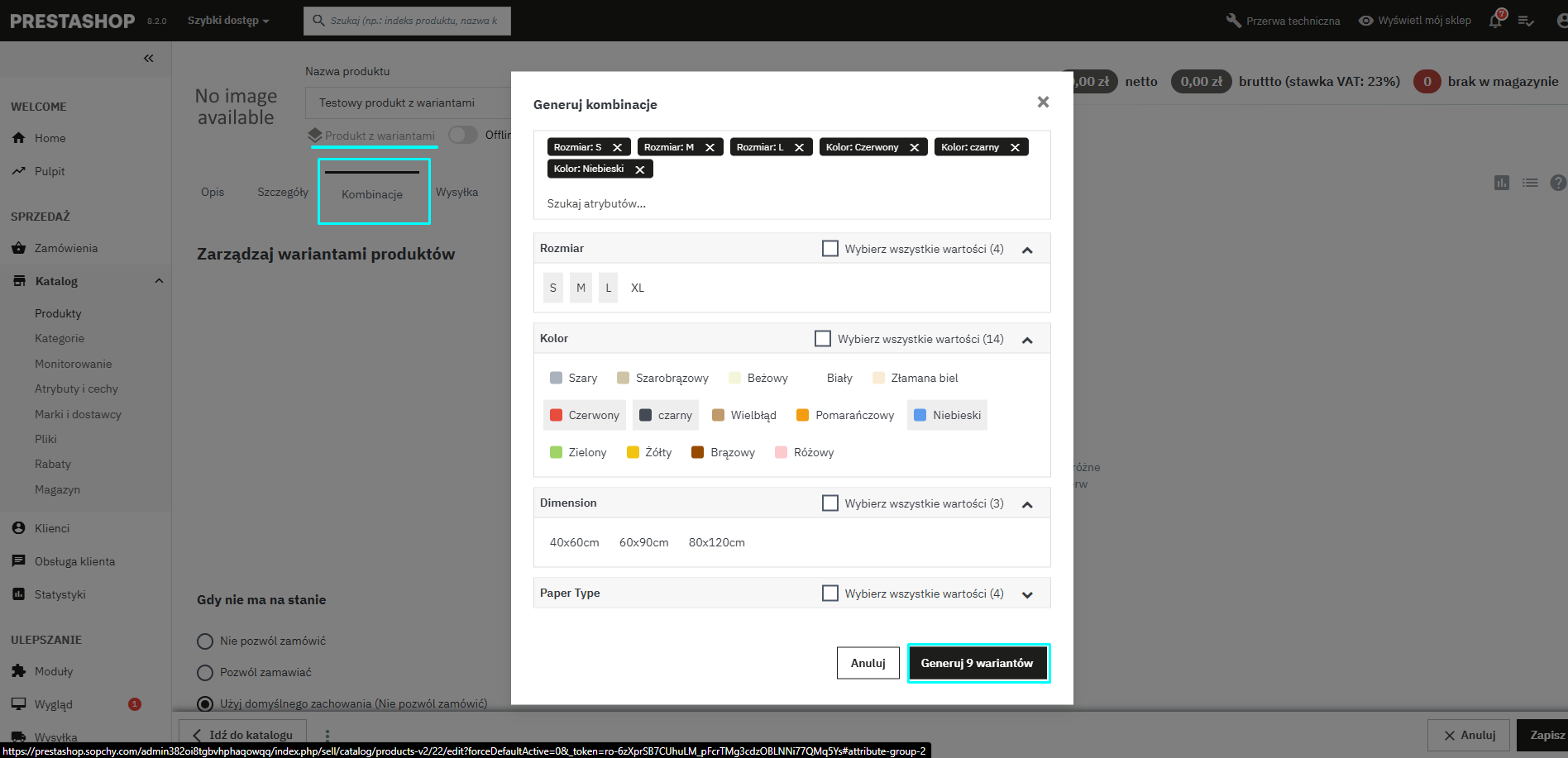The width and height of the screenshot is (1568, 758).
Task: Remove the Rozmiar: M tag
Action: pyautogui.click(x=710, y=147)
